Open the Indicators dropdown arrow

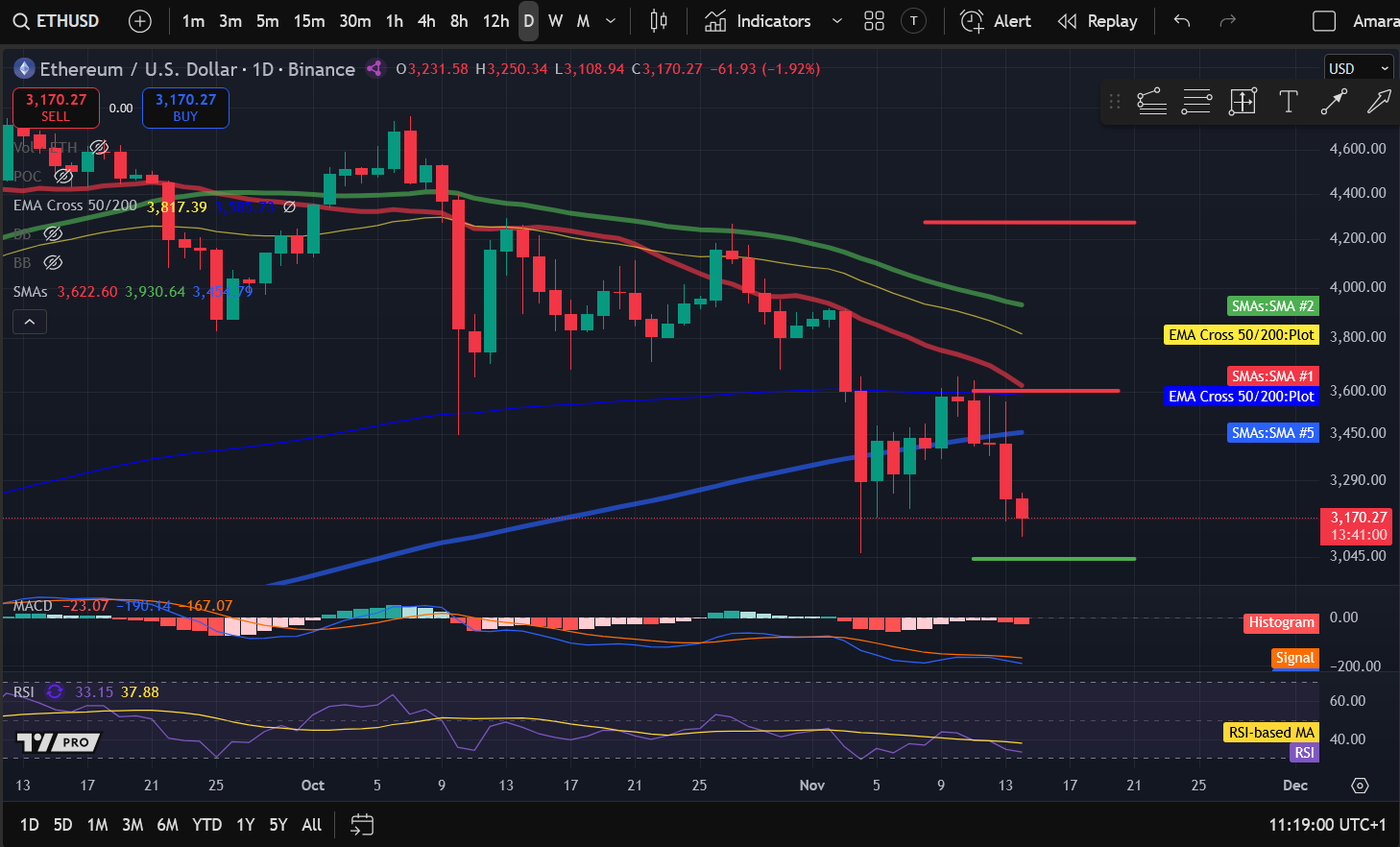[x=834, y=20]
